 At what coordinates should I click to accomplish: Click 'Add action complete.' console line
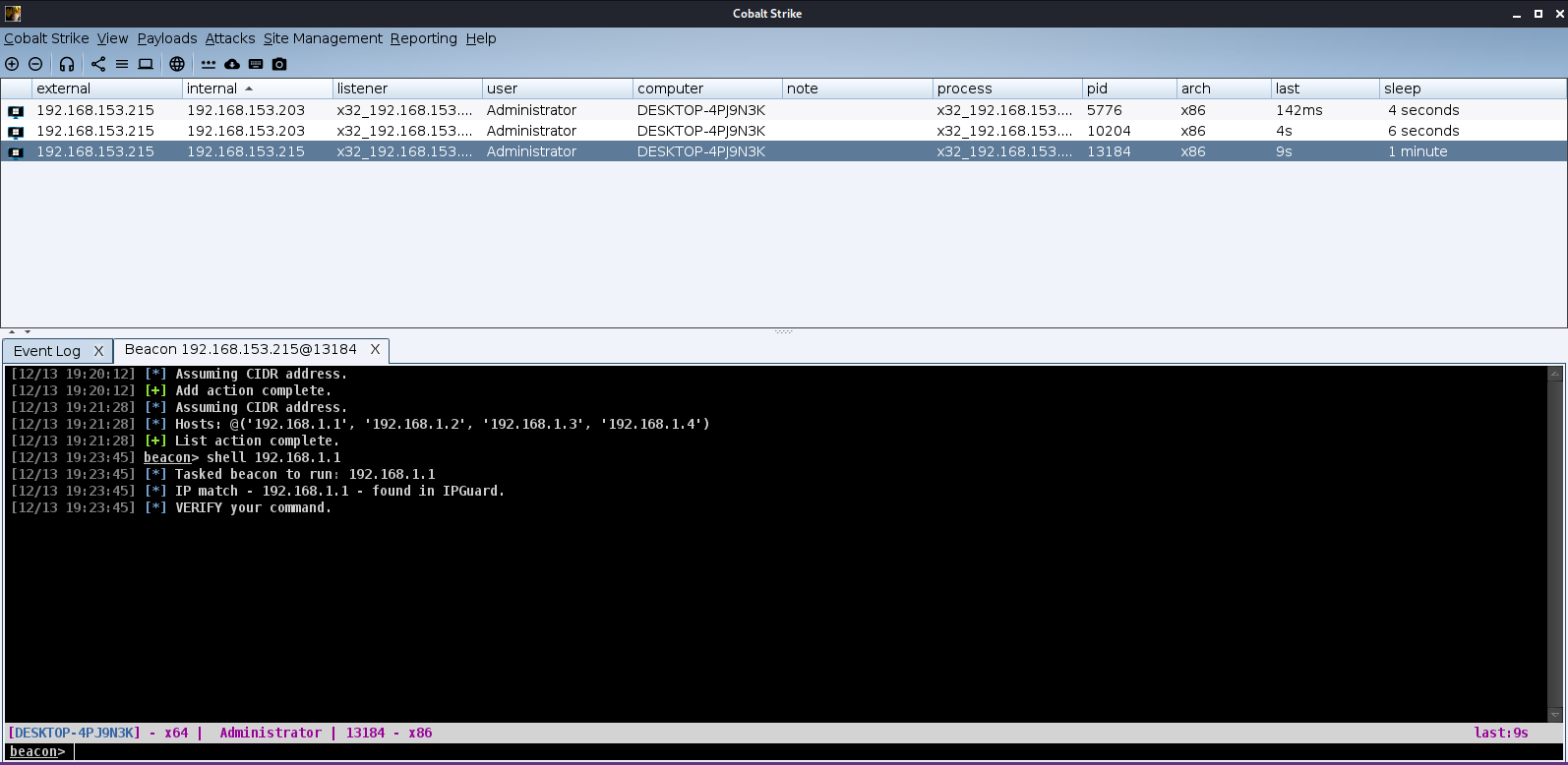click(x=253, y=390)
